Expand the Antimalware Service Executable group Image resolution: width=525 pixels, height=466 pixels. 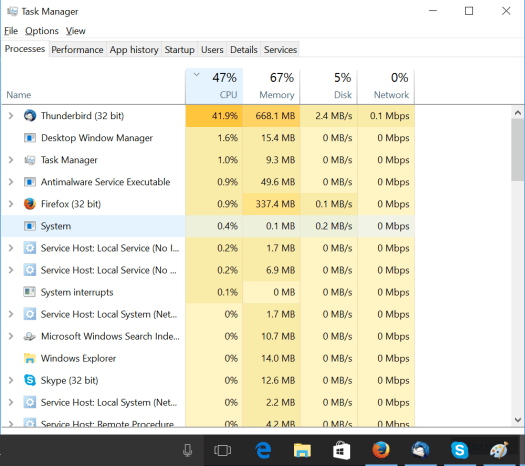(11, 182)
